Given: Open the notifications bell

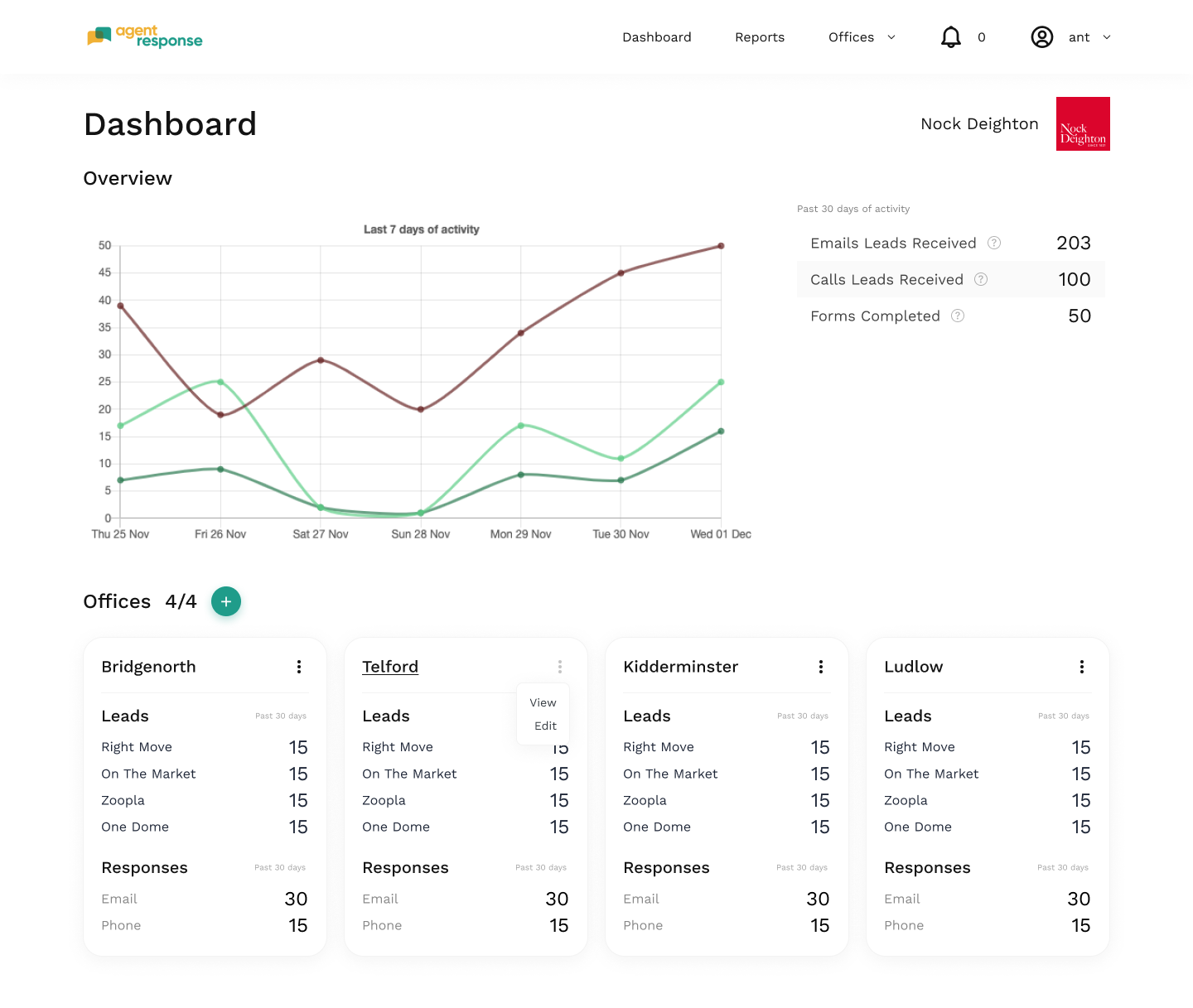Looking at the screenshot, I should coord(951,37).
